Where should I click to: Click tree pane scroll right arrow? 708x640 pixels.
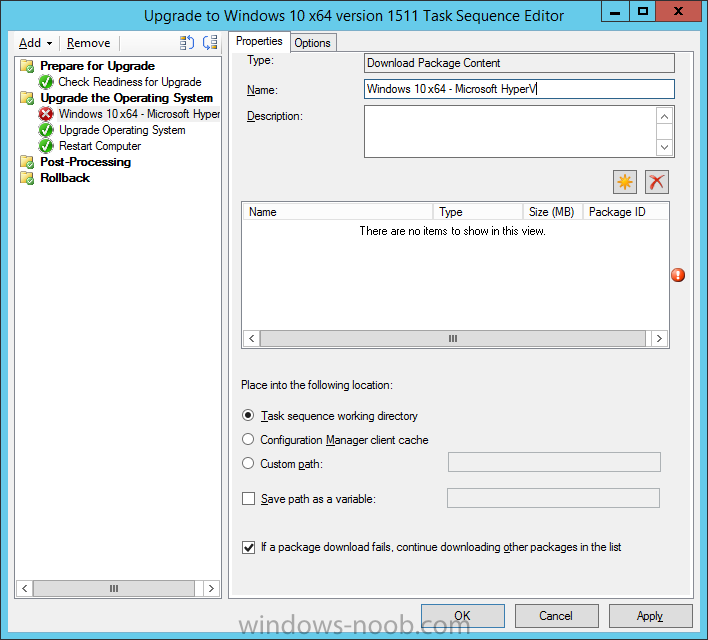(x=211, y=588)
